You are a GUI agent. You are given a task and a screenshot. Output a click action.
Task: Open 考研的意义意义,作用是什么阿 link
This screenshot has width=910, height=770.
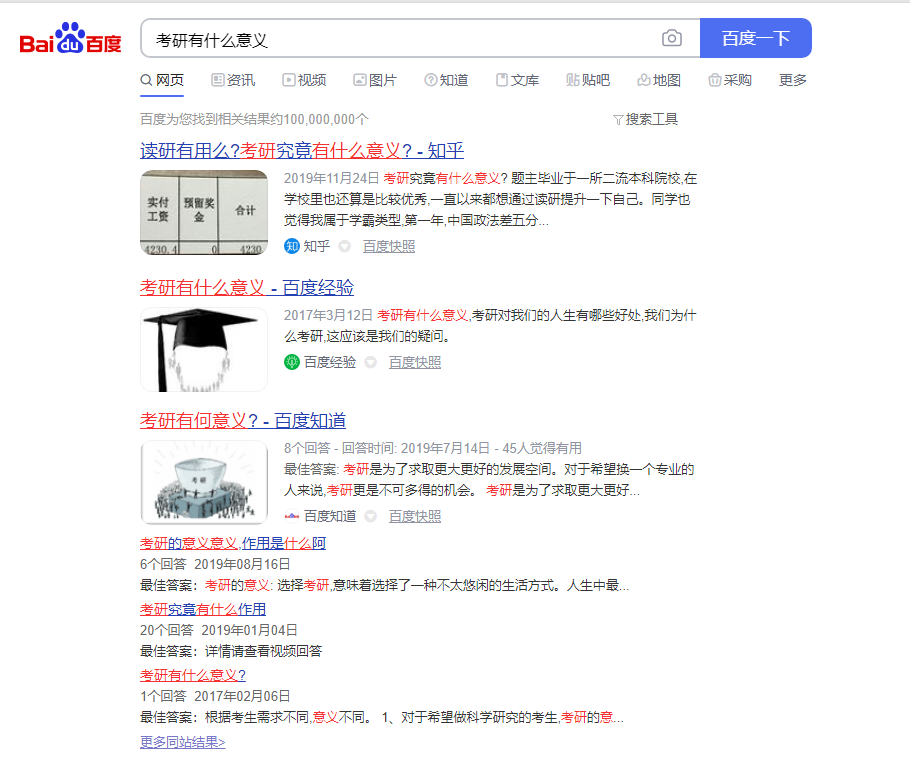[233, 544]
